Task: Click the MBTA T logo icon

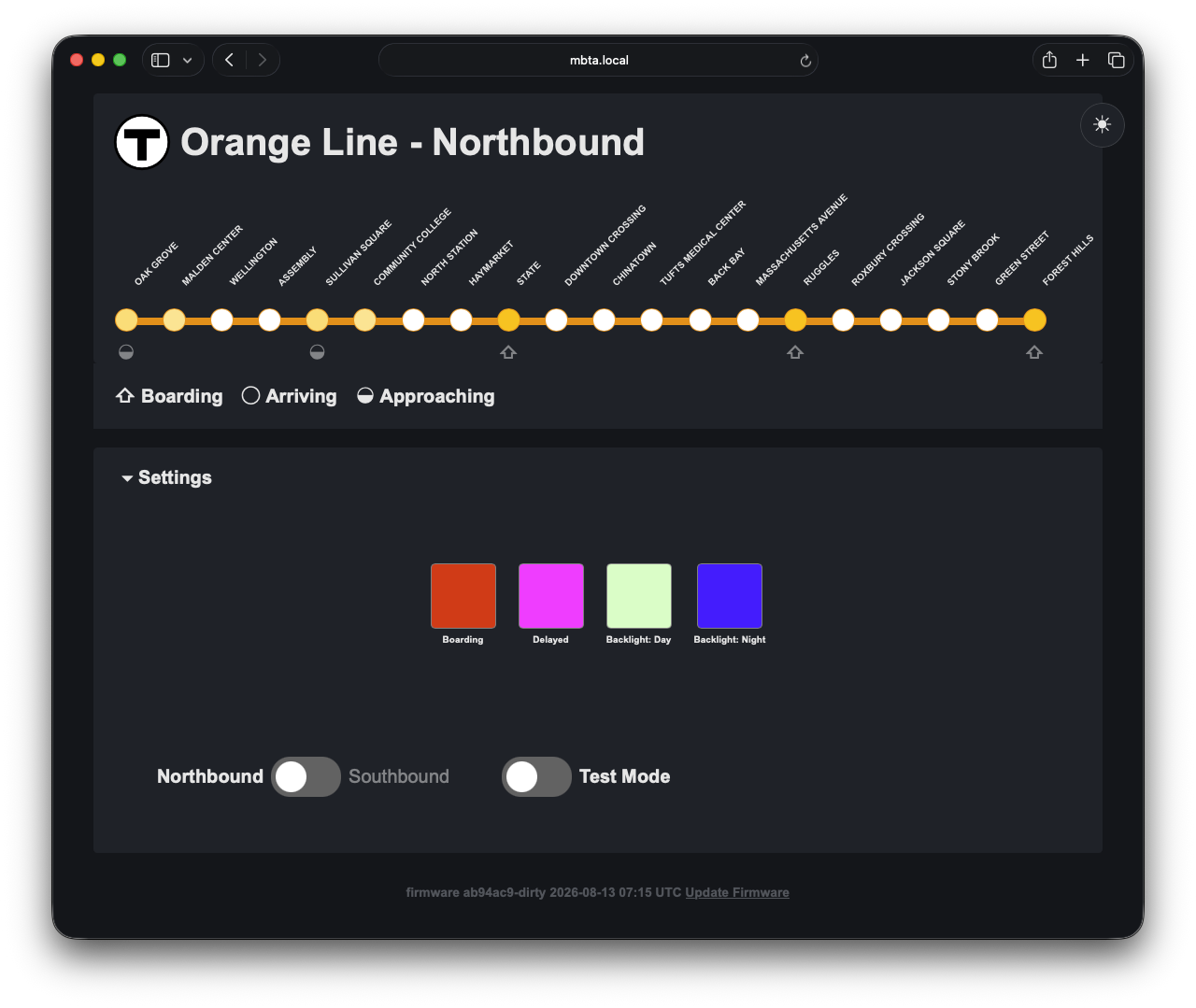Action: pos(142,142)
